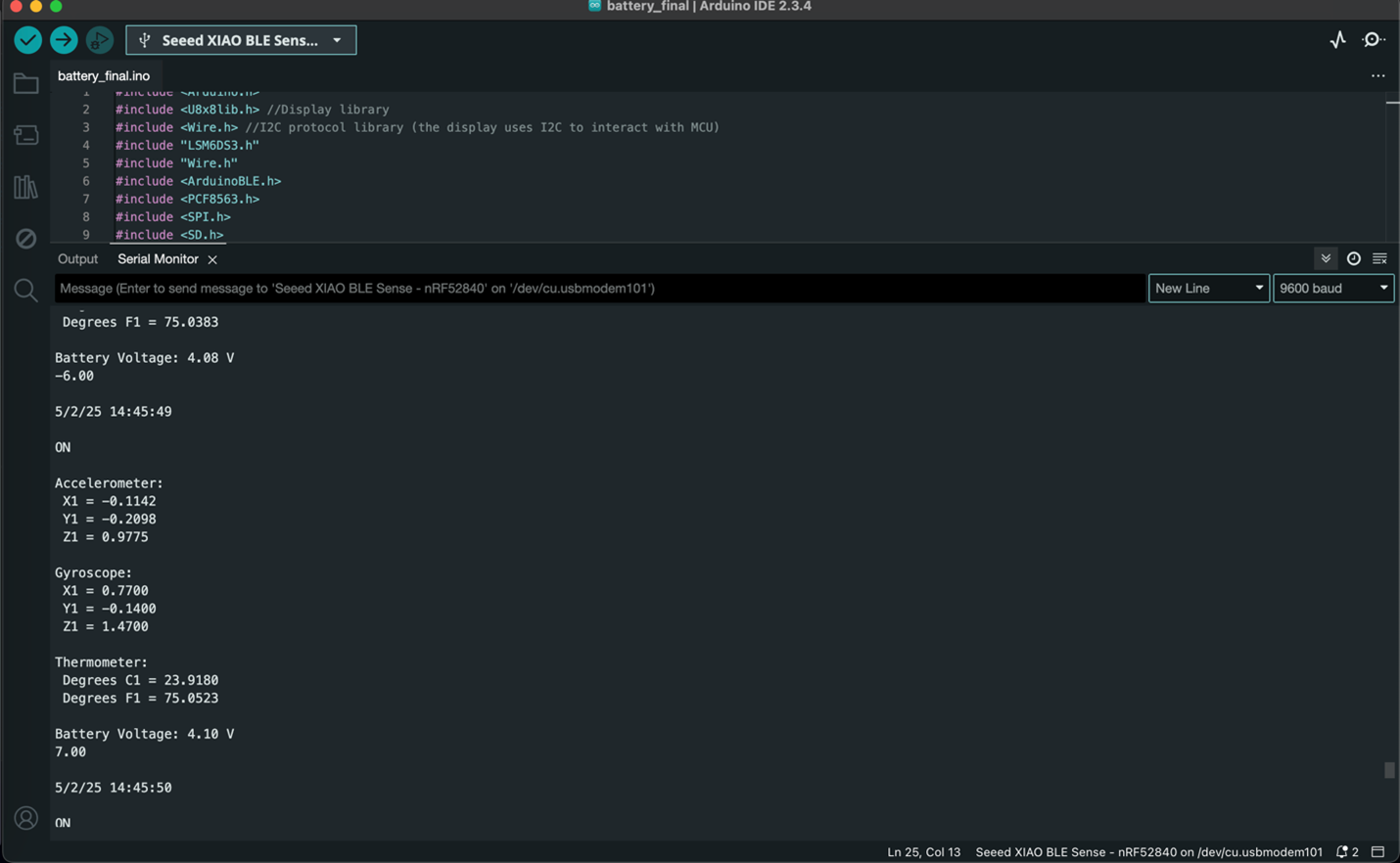Click the '#include <Wire.h>' I2C comment line

click(x=417, y=127)
